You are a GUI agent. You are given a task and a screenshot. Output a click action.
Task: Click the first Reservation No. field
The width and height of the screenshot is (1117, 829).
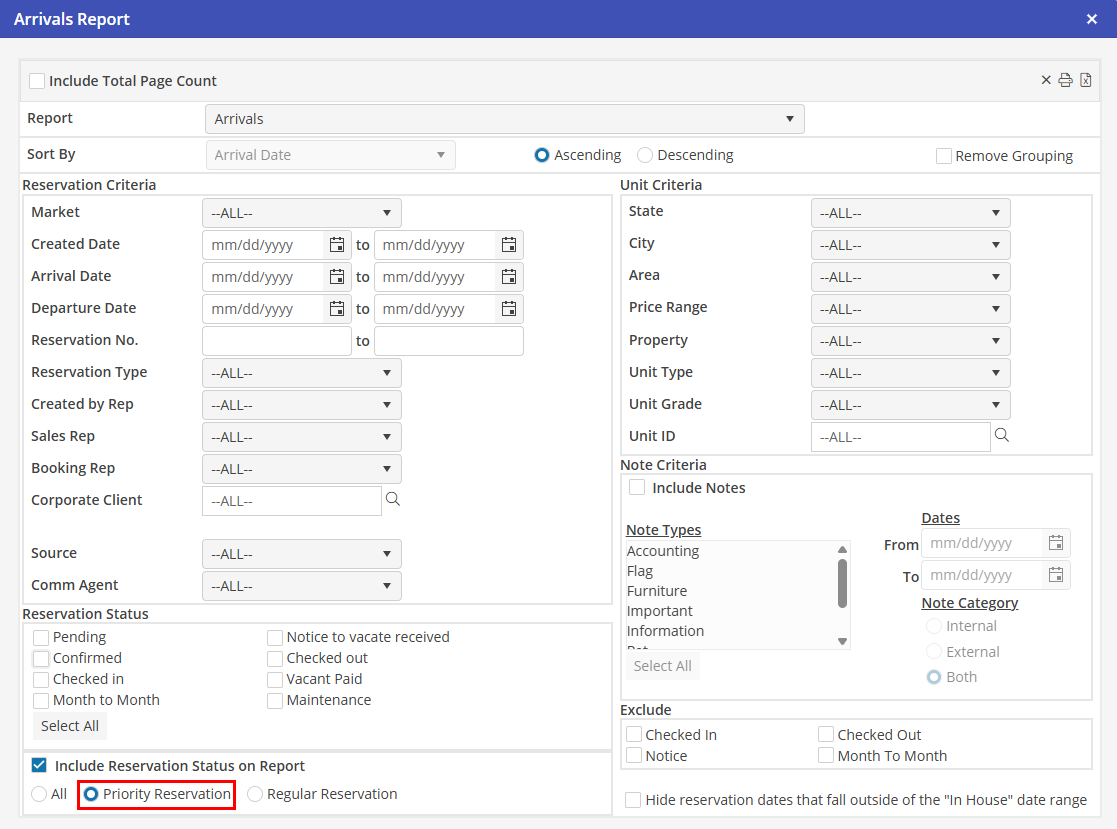277,341
